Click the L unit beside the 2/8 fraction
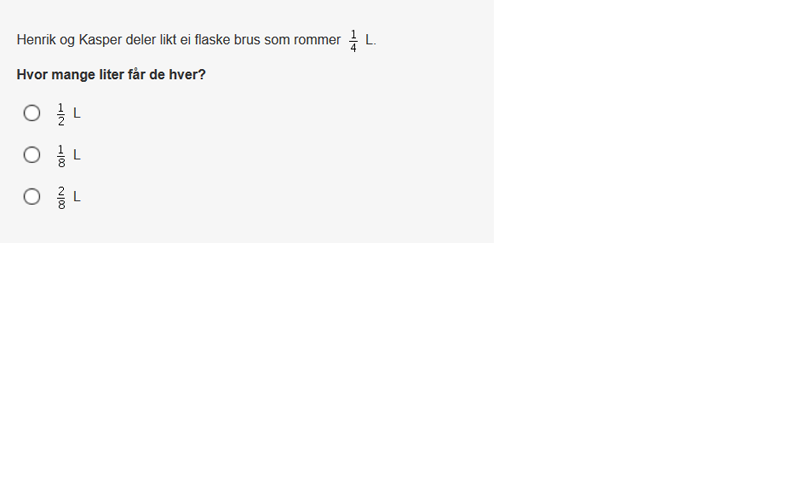Viewport: 809px width, 500px height. 77,198
